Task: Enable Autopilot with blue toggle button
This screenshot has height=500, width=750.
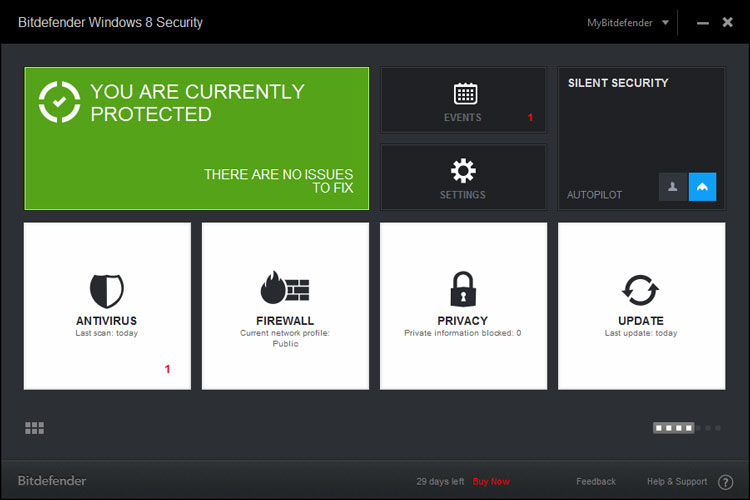Action: coord(702,187)
